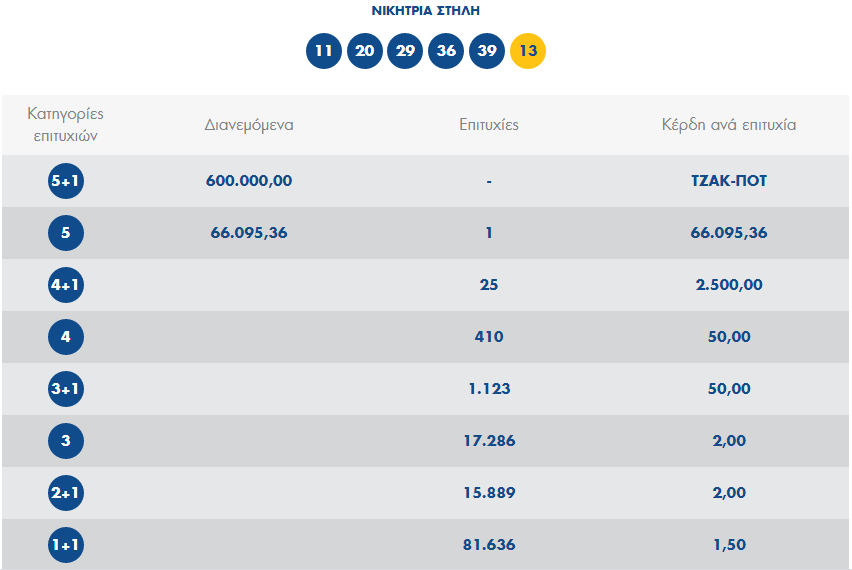Image resolution: width=852 pixels, height=570 pixels.
Task: Click the Διανεμόμενα column header
Action: point(249,125)
